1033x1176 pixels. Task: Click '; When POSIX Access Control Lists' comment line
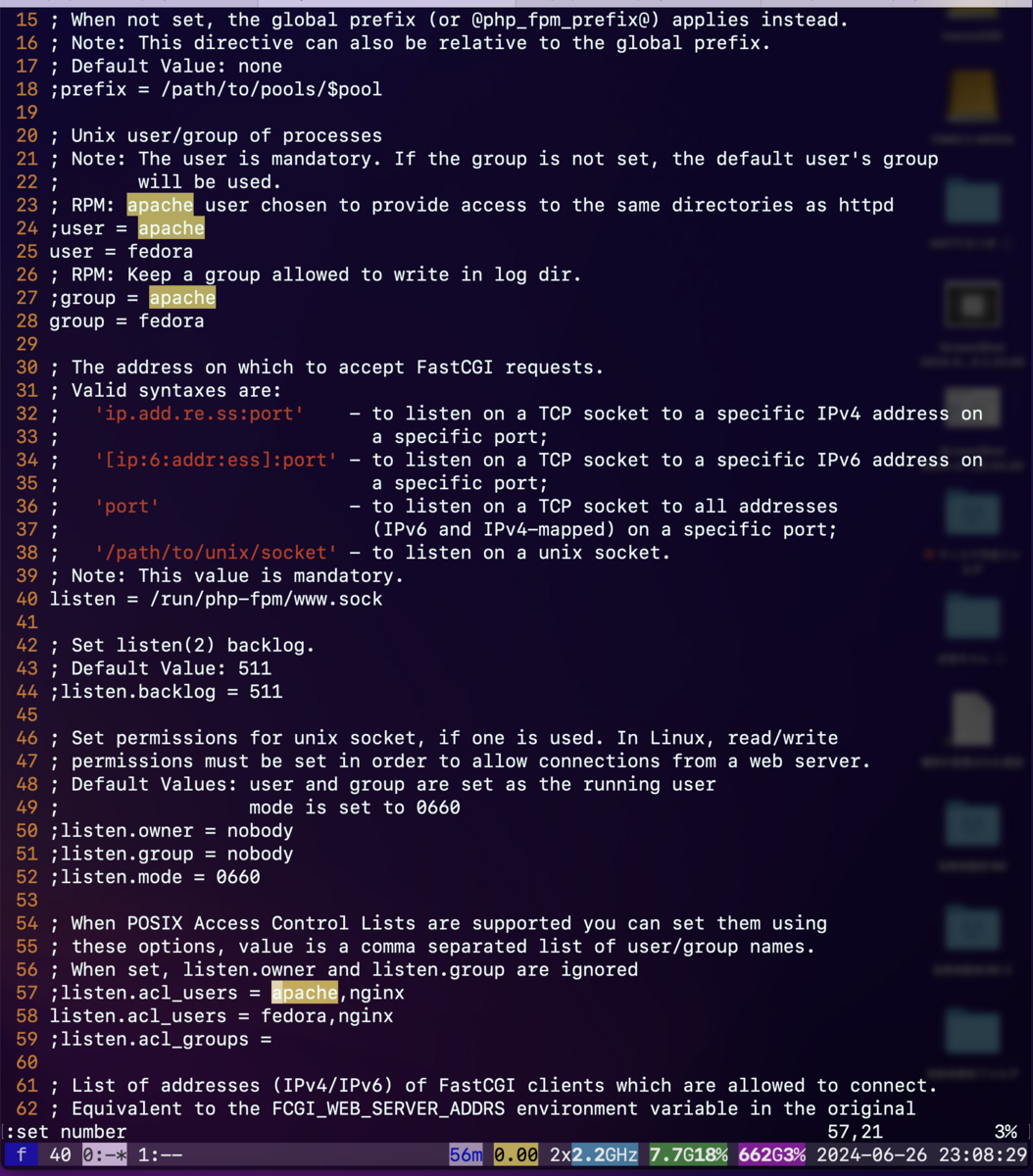pyautogui.click(x=438, y=923)
